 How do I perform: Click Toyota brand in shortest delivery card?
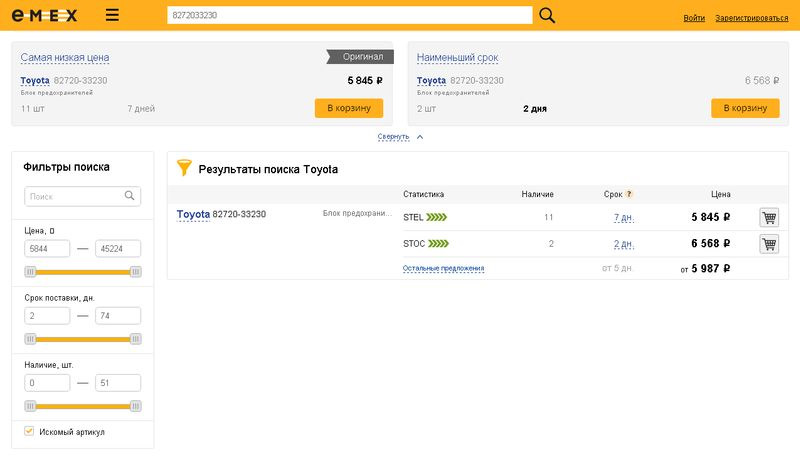click(x=431, y=81)
